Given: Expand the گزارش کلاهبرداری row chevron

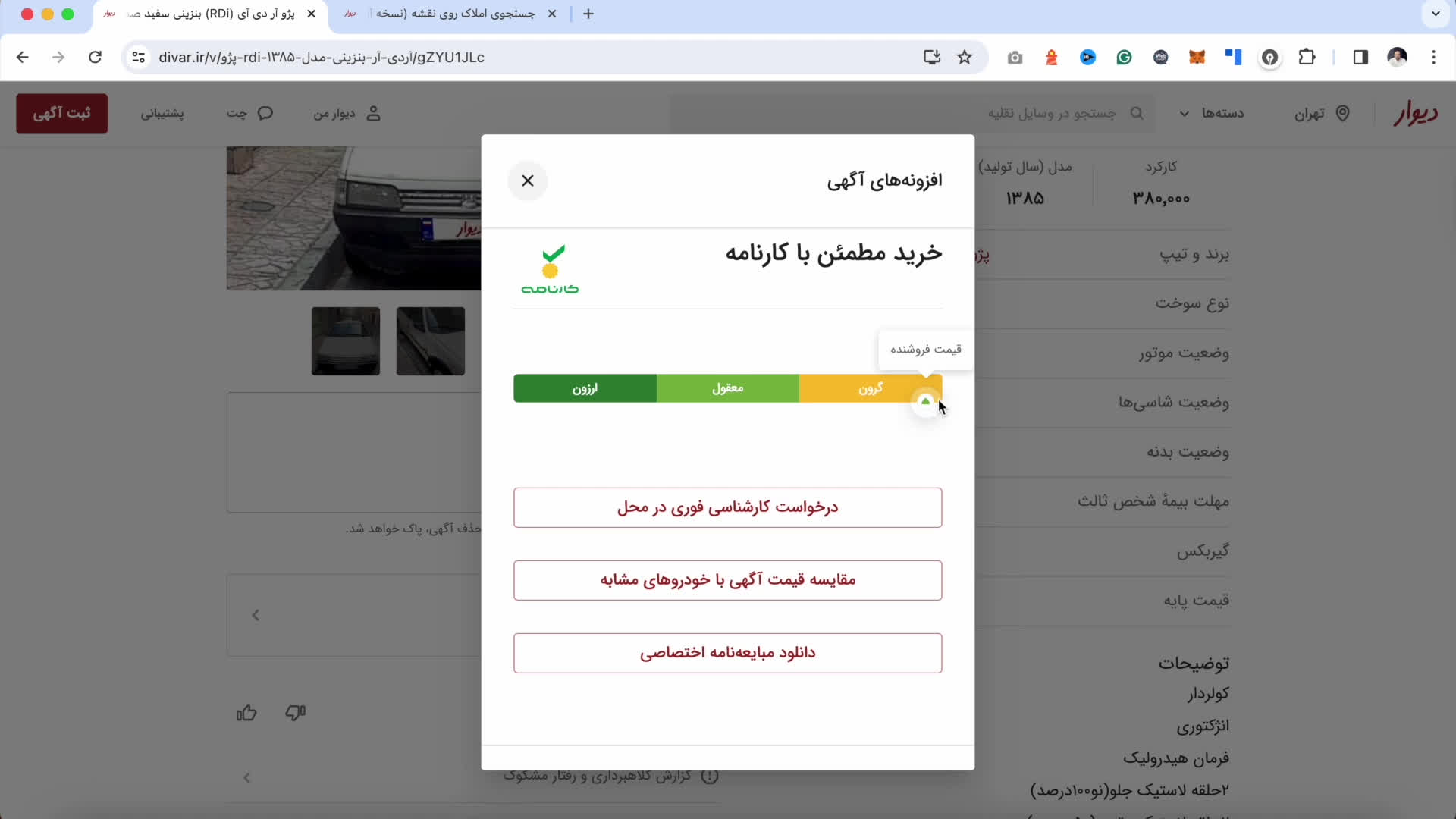Looking at the screenshot, I should [246, 777].
